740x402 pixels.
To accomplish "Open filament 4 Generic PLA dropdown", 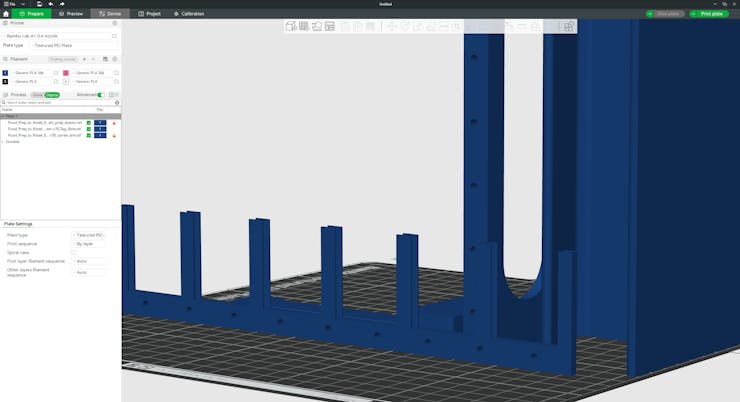I will tap(92, 81).
